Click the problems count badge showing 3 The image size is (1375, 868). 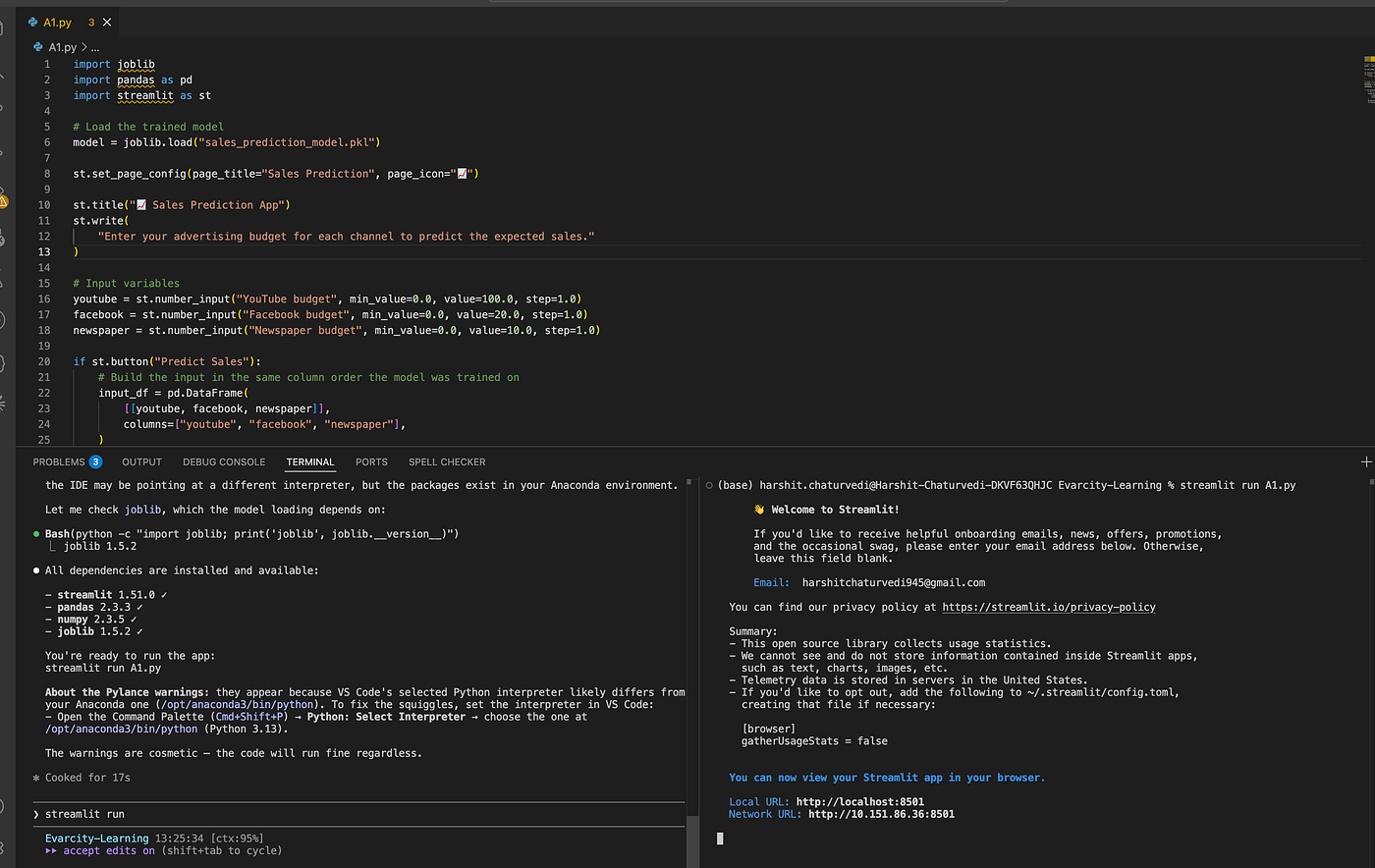[95, 461]
